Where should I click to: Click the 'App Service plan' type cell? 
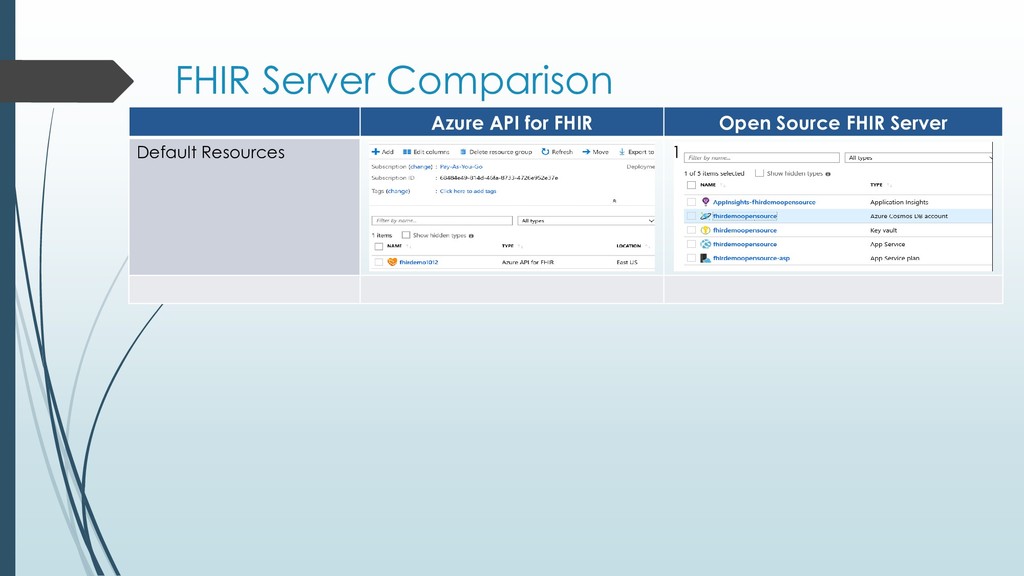(x=895, y=258)
